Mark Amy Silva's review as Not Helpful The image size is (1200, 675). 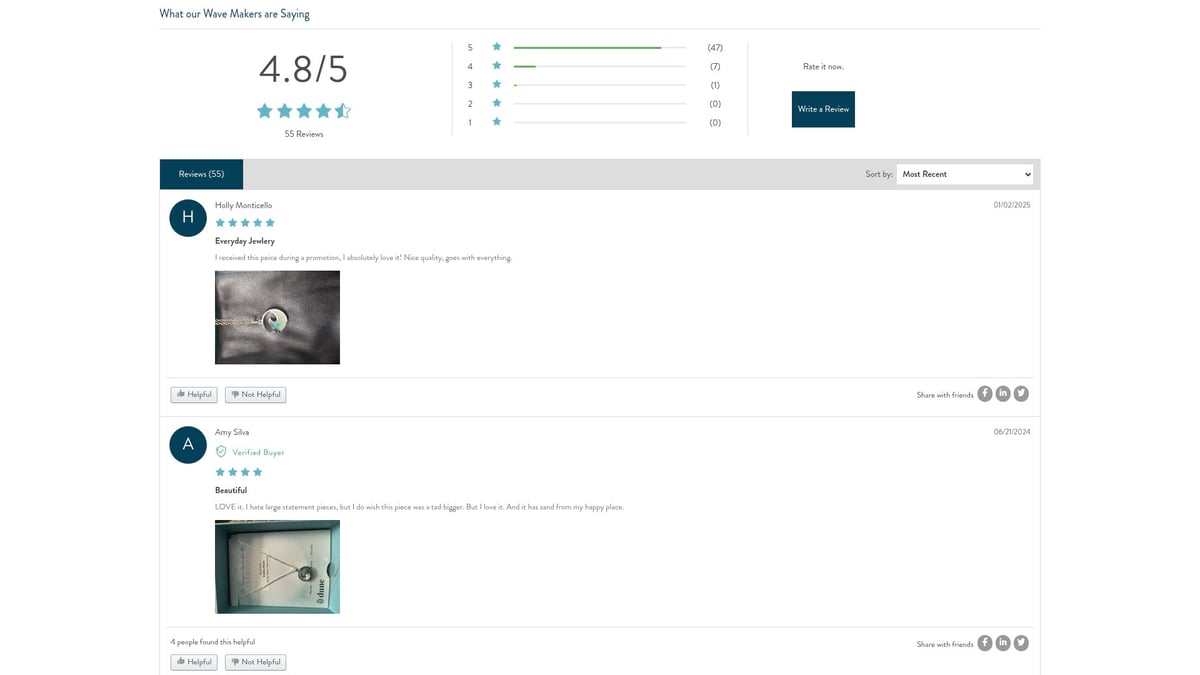[255, 662]
